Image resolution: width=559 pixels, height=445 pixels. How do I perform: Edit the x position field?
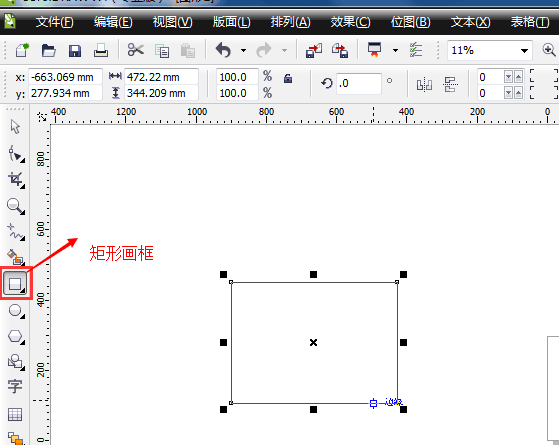[65, 77]
